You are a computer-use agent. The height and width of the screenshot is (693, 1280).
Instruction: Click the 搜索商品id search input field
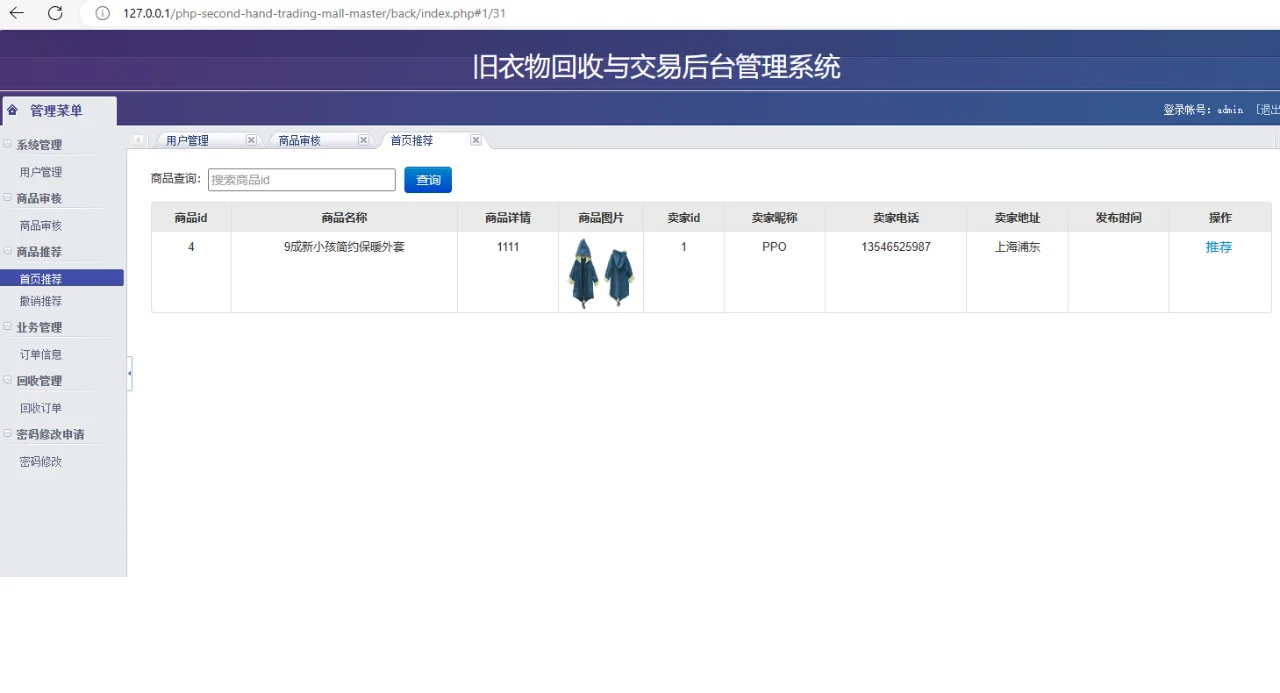click(x=300, y=180)
